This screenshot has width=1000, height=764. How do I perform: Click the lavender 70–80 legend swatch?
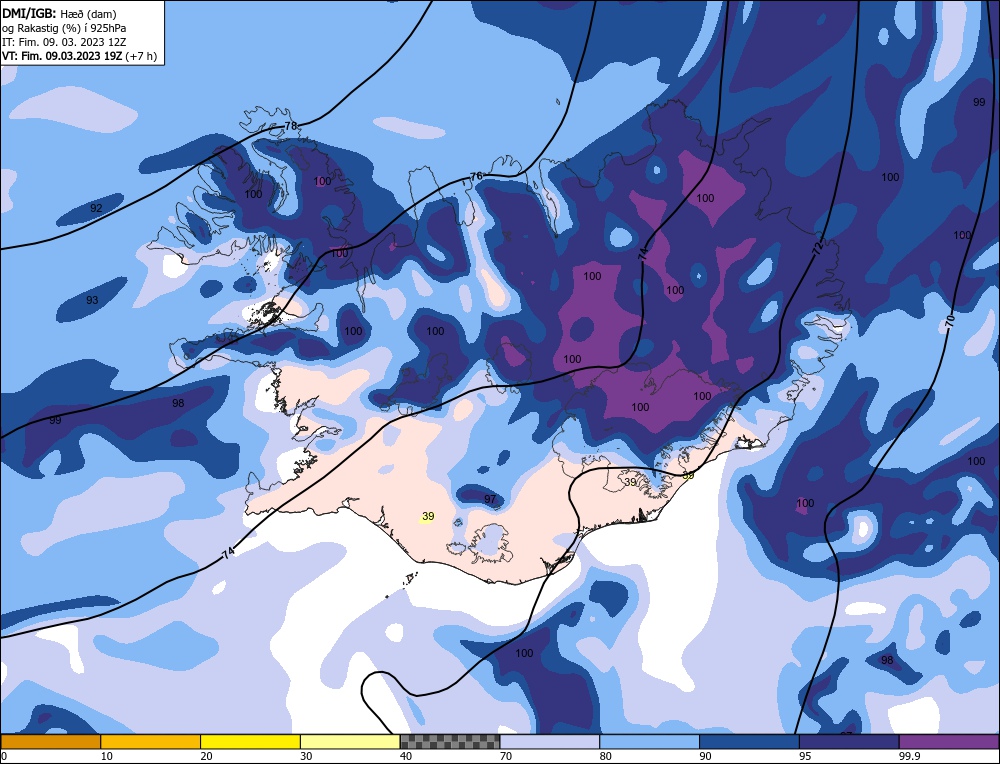[x=550, y=741]
